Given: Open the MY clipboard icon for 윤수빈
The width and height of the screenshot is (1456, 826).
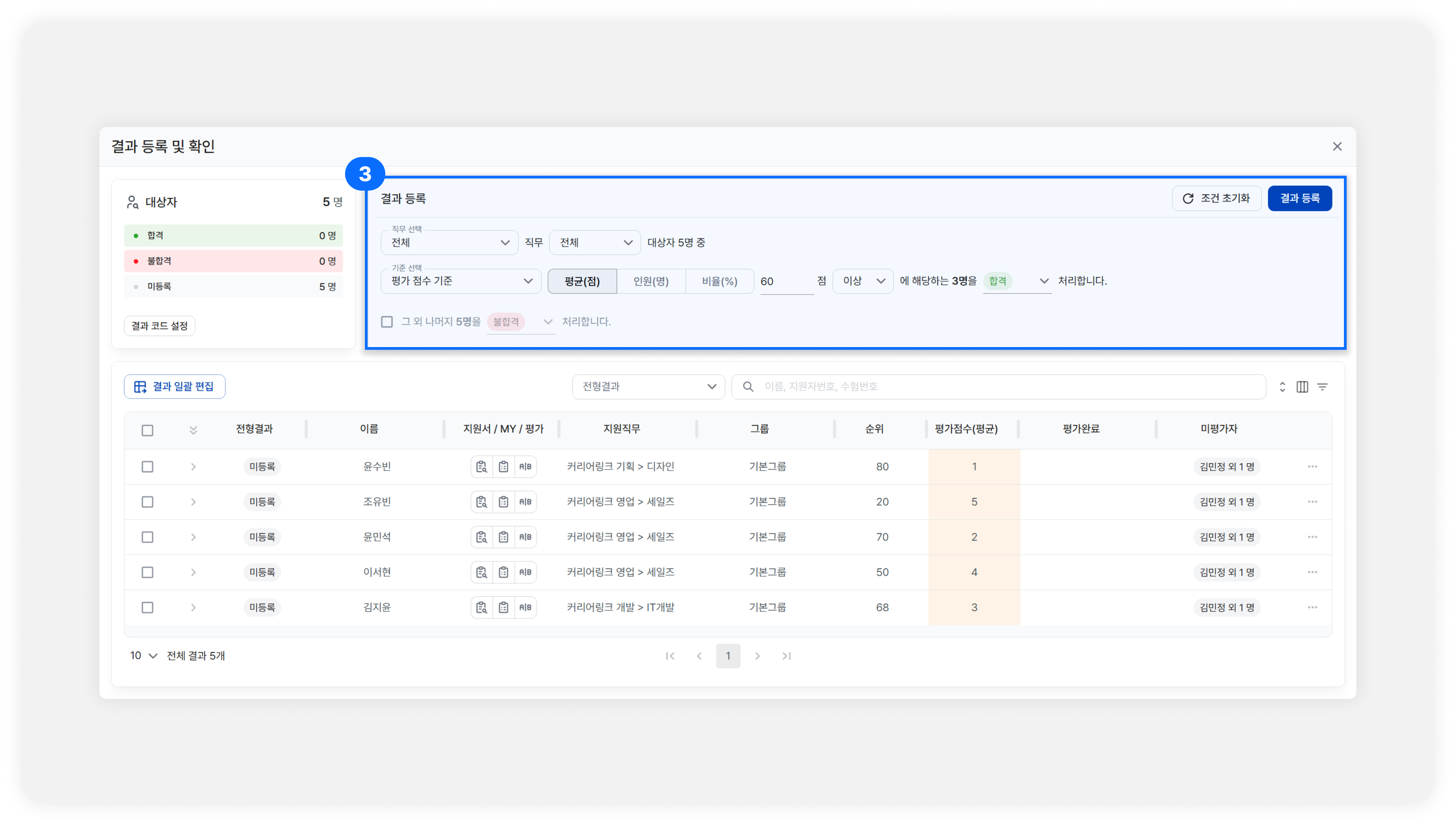Looking at the screenshot, I should tap(503, 466).
